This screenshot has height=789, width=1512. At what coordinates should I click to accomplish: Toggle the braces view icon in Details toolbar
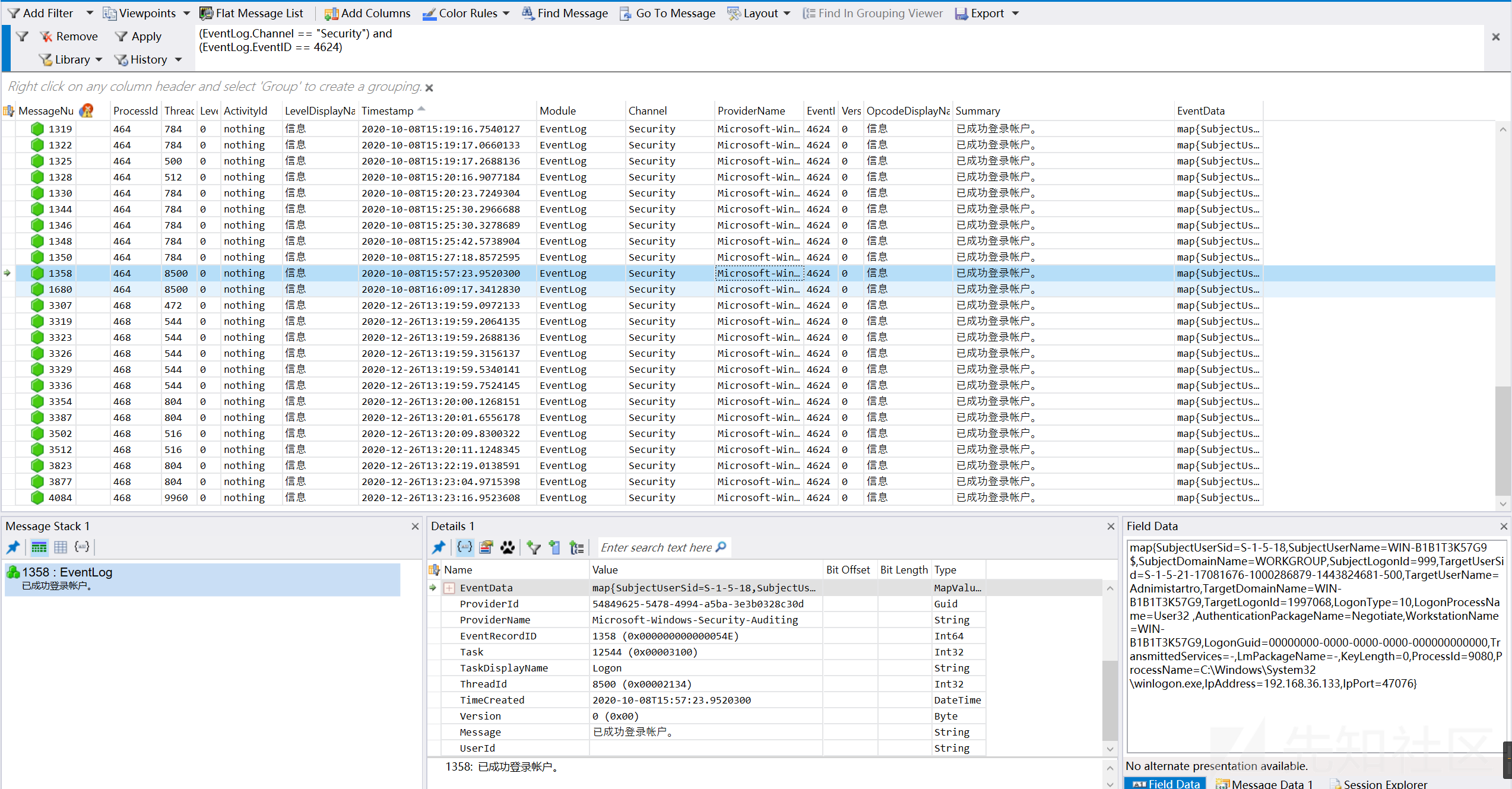465,547
